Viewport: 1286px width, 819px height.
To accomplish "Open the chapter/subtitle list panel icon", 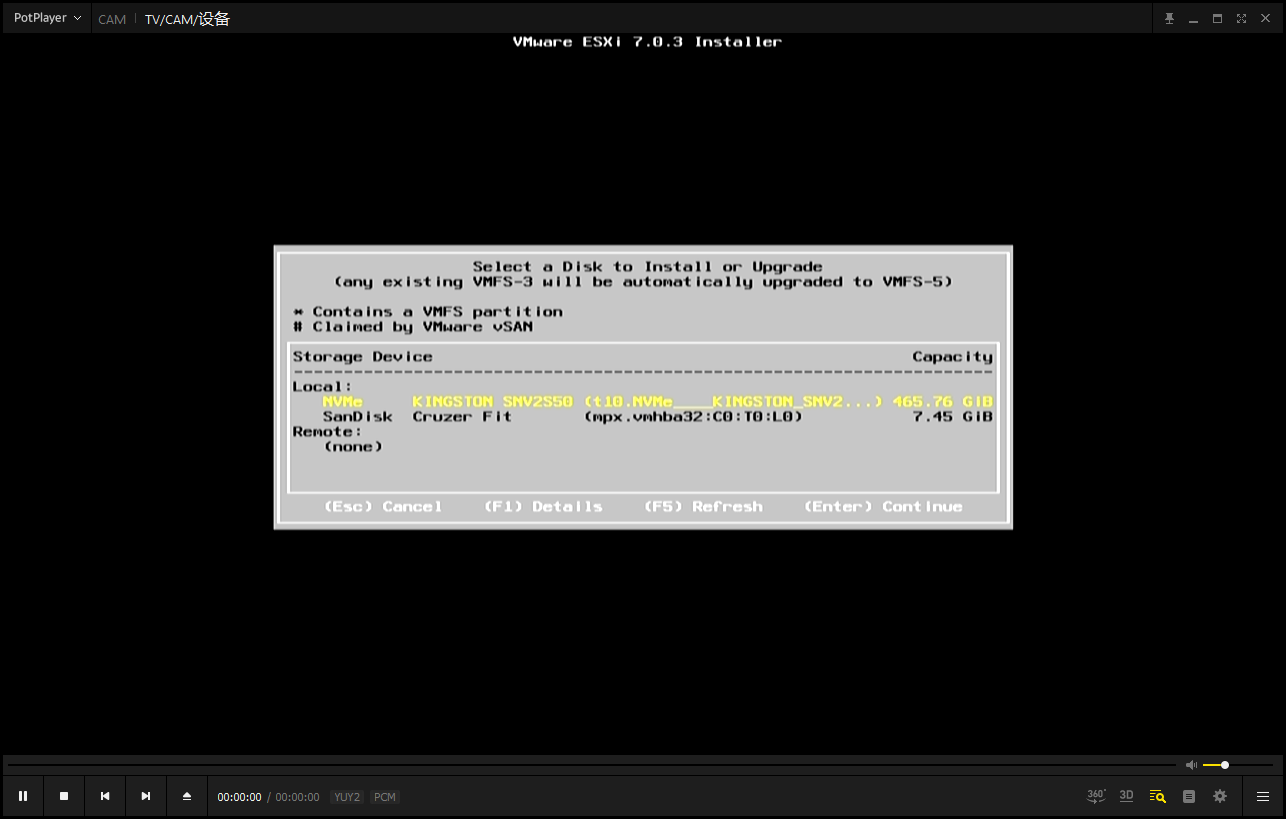I will [1189, 796].
